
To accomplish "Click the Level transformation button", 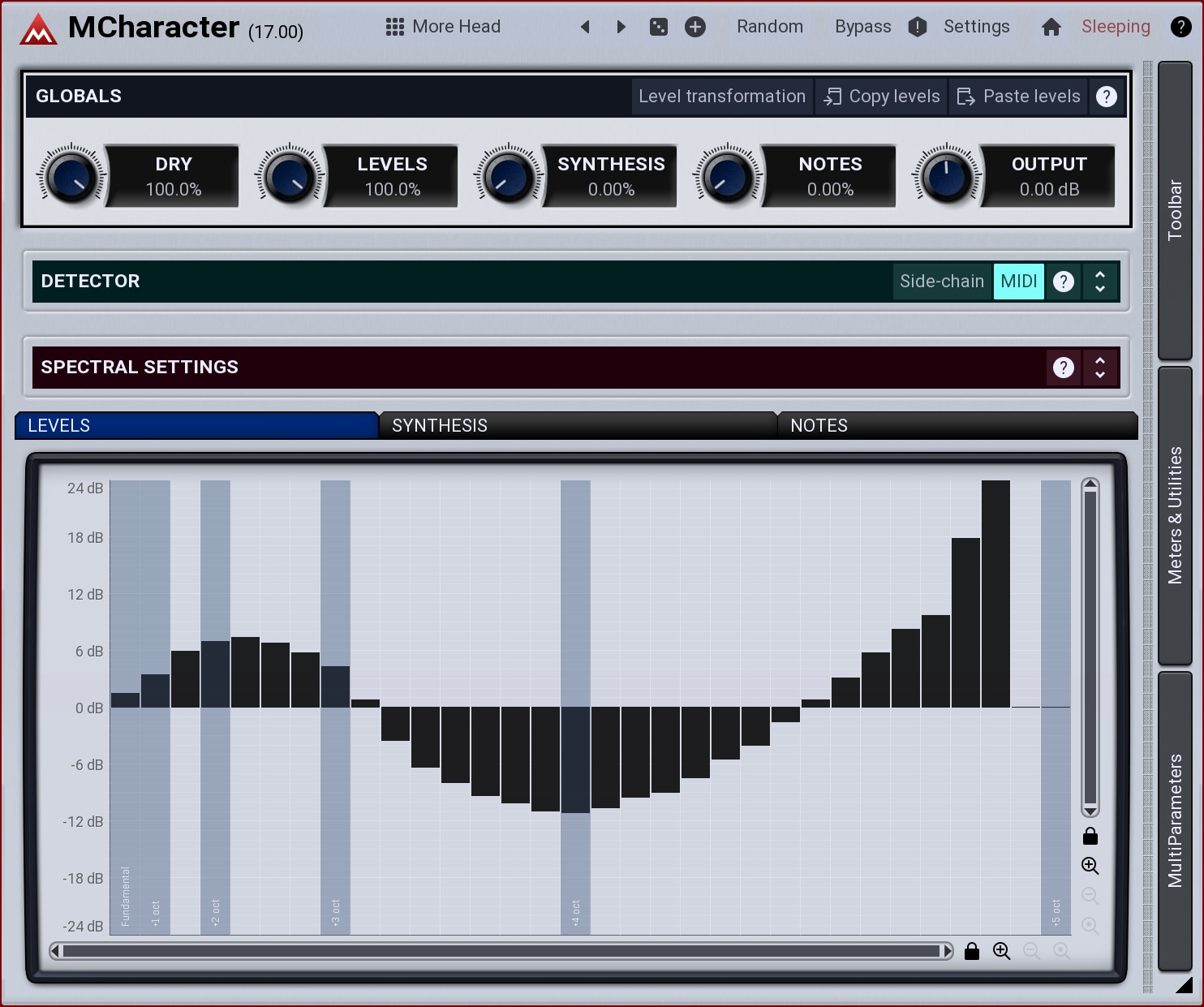I will (x=721, y=97).
